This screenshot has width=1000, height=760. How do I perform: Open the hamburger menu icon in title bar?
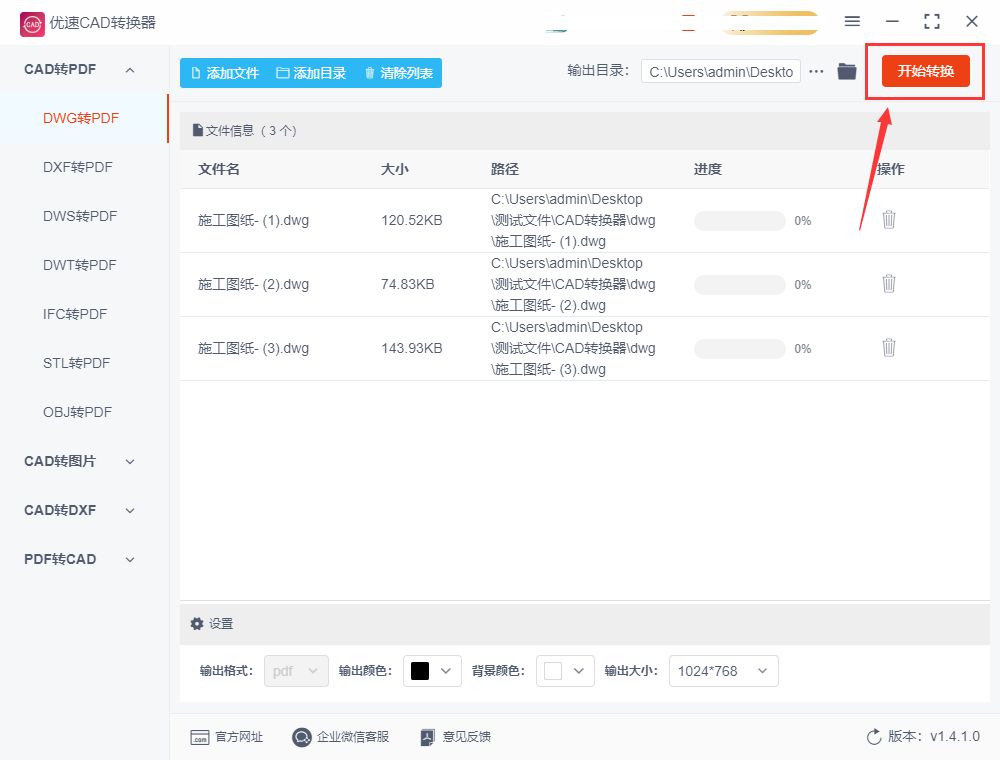[852, 22]
